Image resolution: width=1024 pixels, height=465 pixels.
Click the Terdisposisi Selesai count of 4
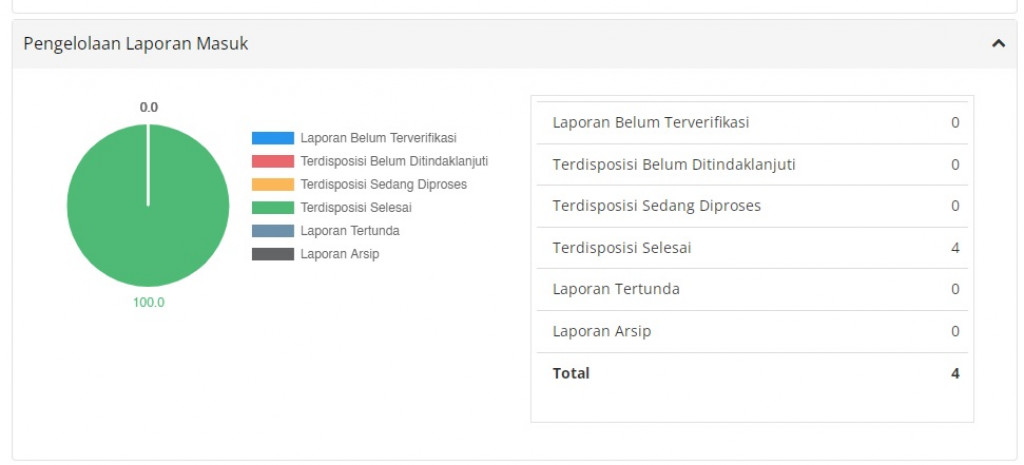pyautogui.click(x=955, y=248)
